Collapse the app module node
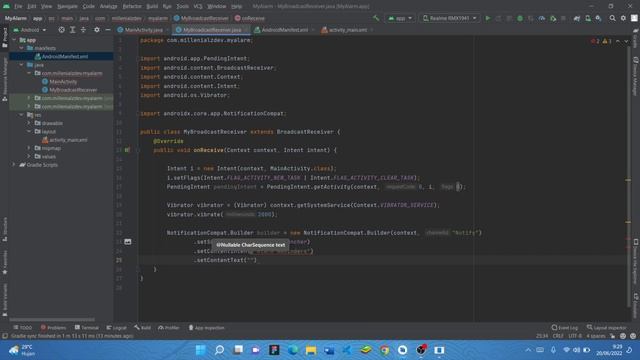 point(14,40)
